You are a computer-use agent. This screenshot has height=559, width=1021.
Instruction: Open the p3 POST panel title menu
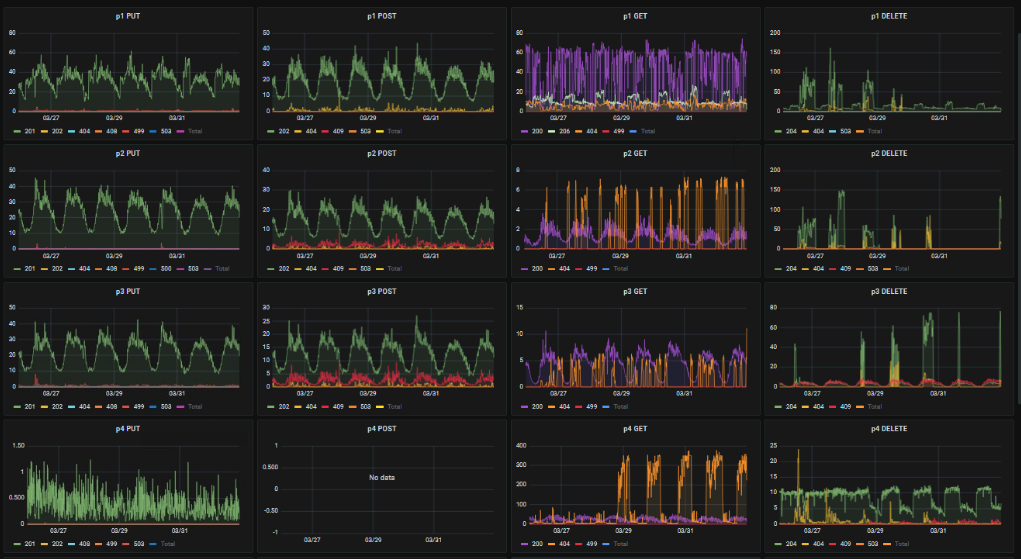click(x=382, y=291)
